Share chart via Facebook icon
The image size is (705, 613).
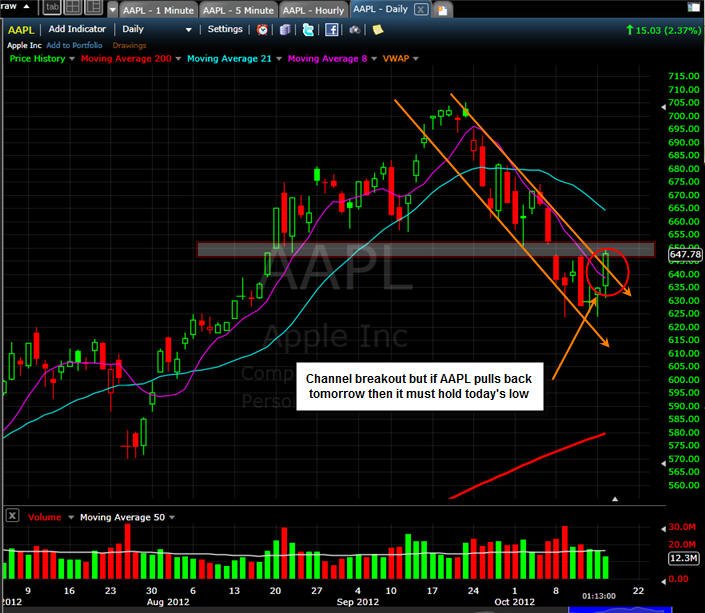coord(332,30)
